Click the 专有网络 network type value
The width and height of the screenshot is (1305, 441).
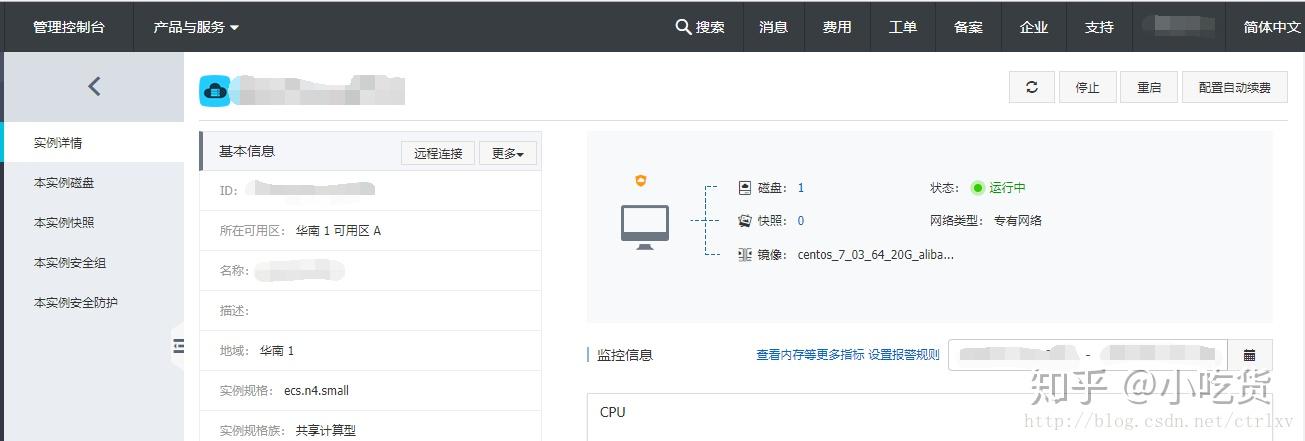(1018, 221)
